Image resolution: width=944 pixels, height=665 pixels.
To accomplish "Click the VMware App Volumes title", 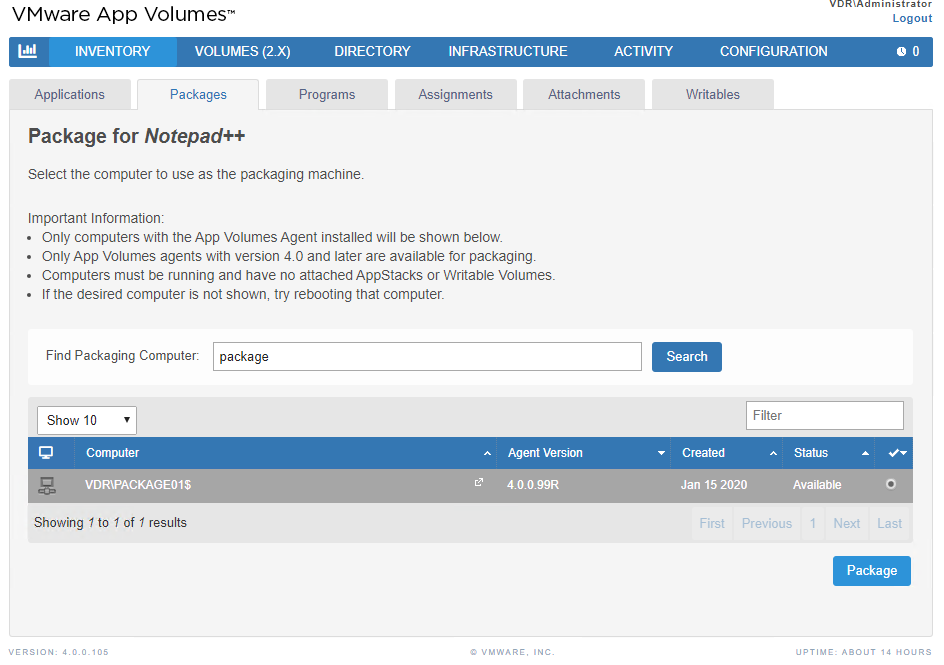I will [123, 14].
